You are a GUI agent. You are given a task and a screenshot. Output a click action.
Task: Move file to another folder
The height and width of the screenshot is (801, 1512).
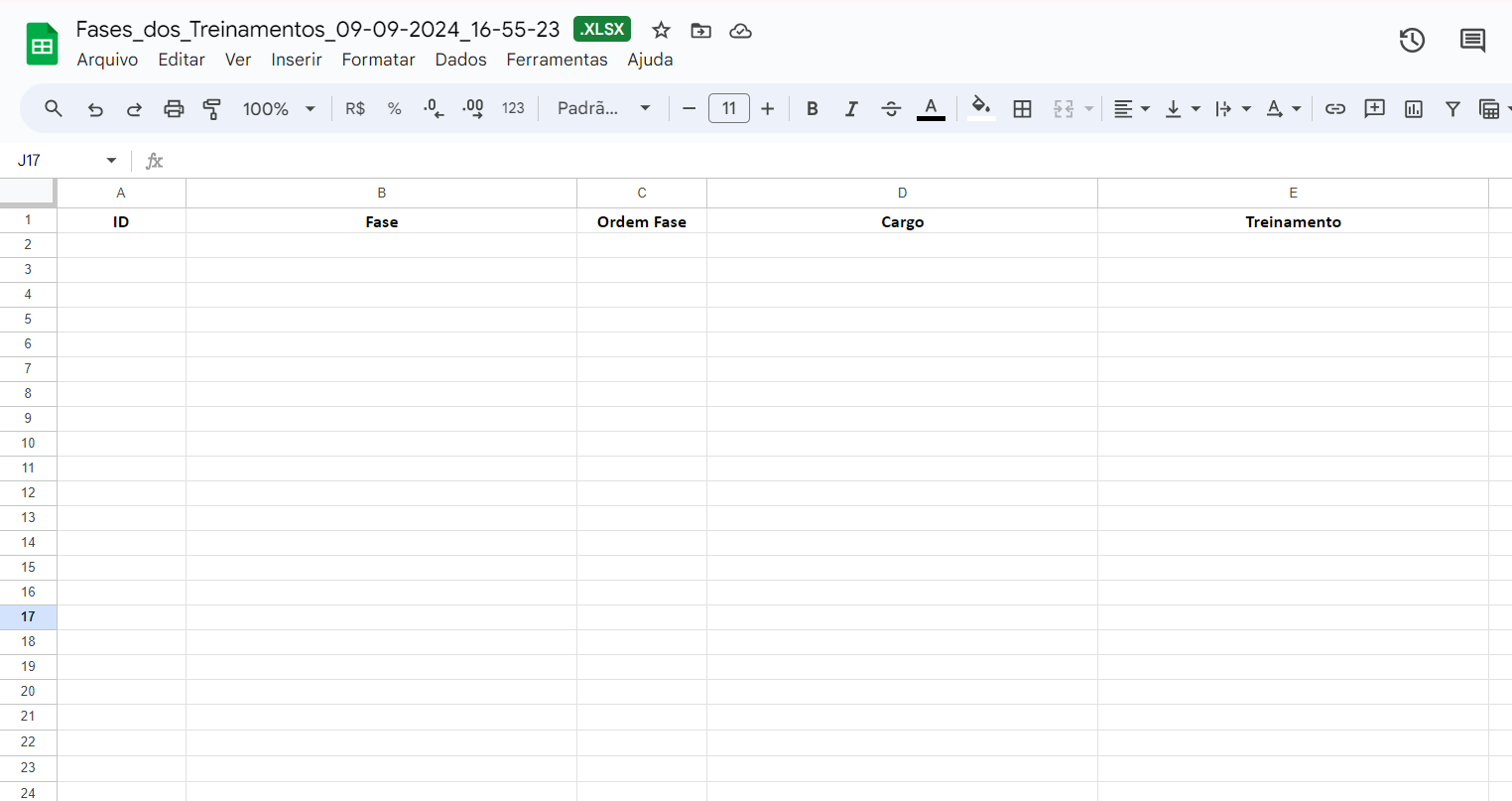[x=700, y=30]
